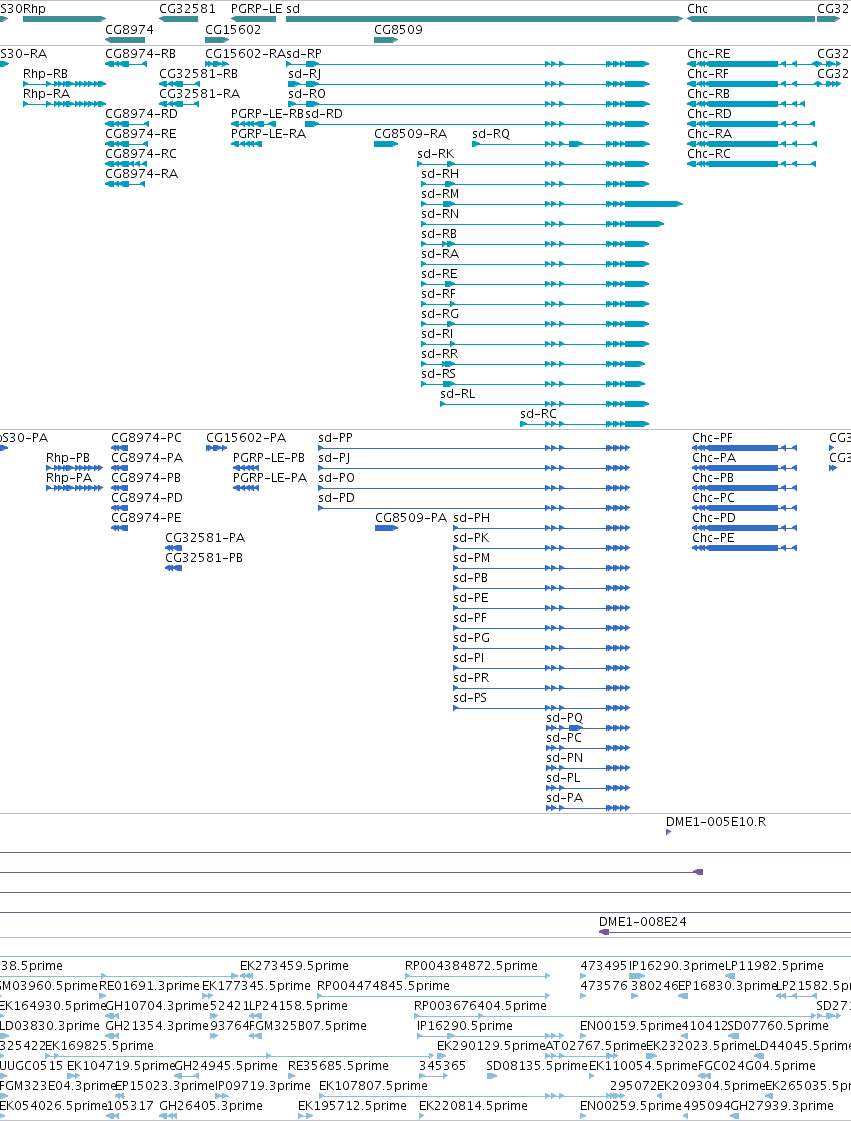Click the CG15602 gene label

click(x=233, y=29)
